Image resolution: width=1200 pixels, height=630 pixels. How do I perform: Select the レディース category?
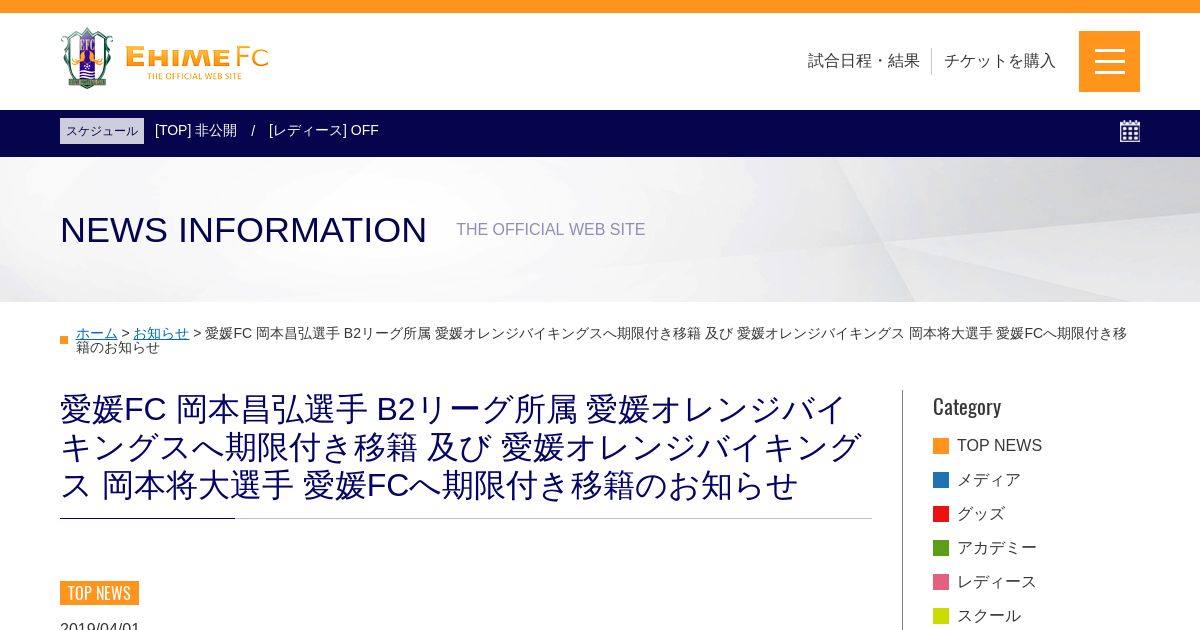tap(997, 582)
